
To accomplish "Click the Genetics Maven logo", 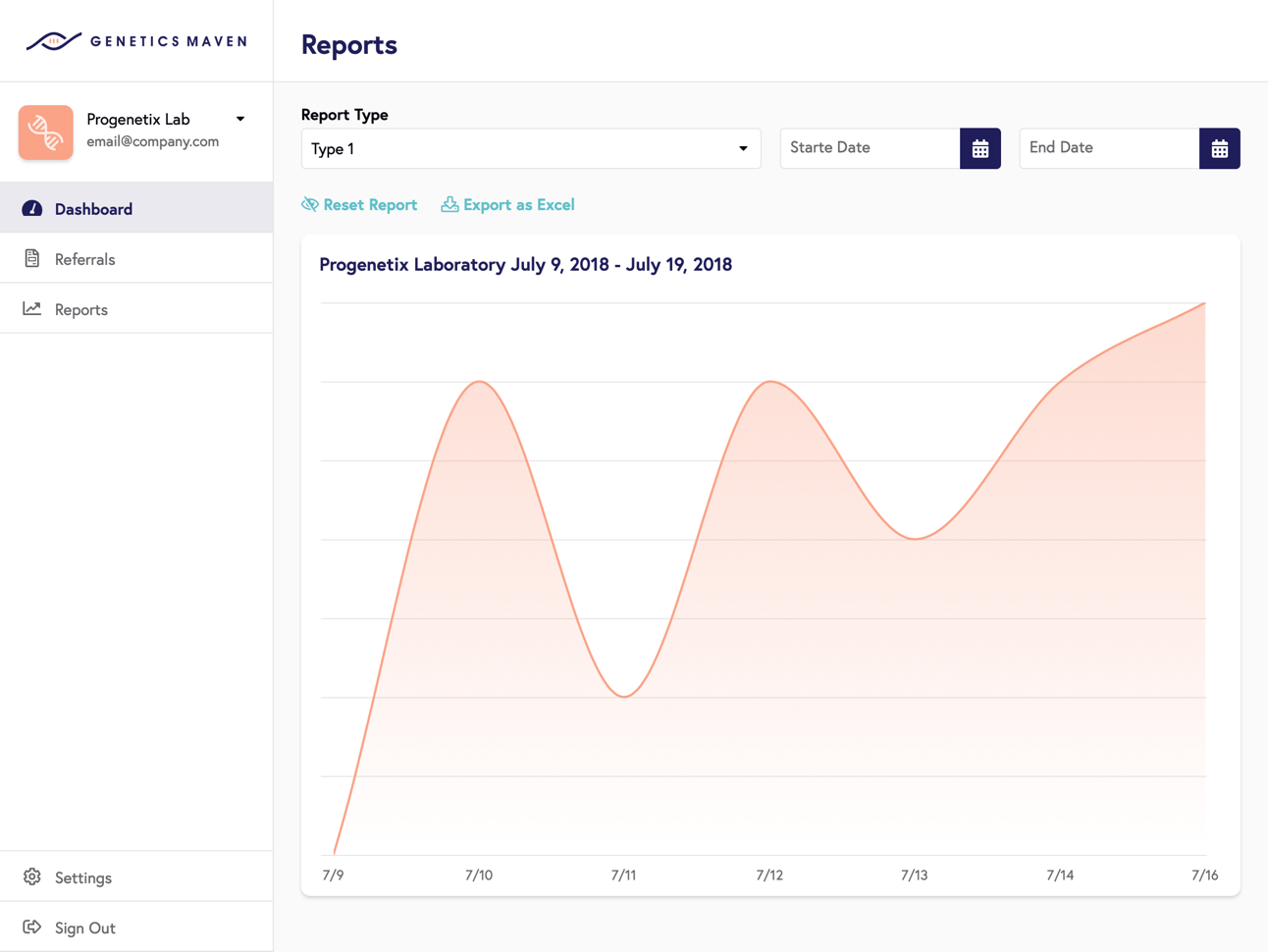I will [136, 41].
